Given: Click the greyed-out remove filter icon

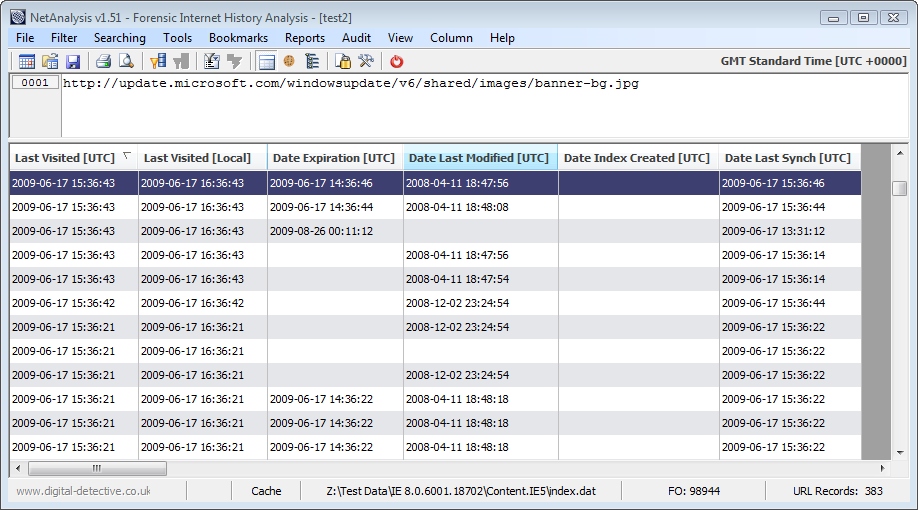Looking at the screenshot, I should pos(181,61).
